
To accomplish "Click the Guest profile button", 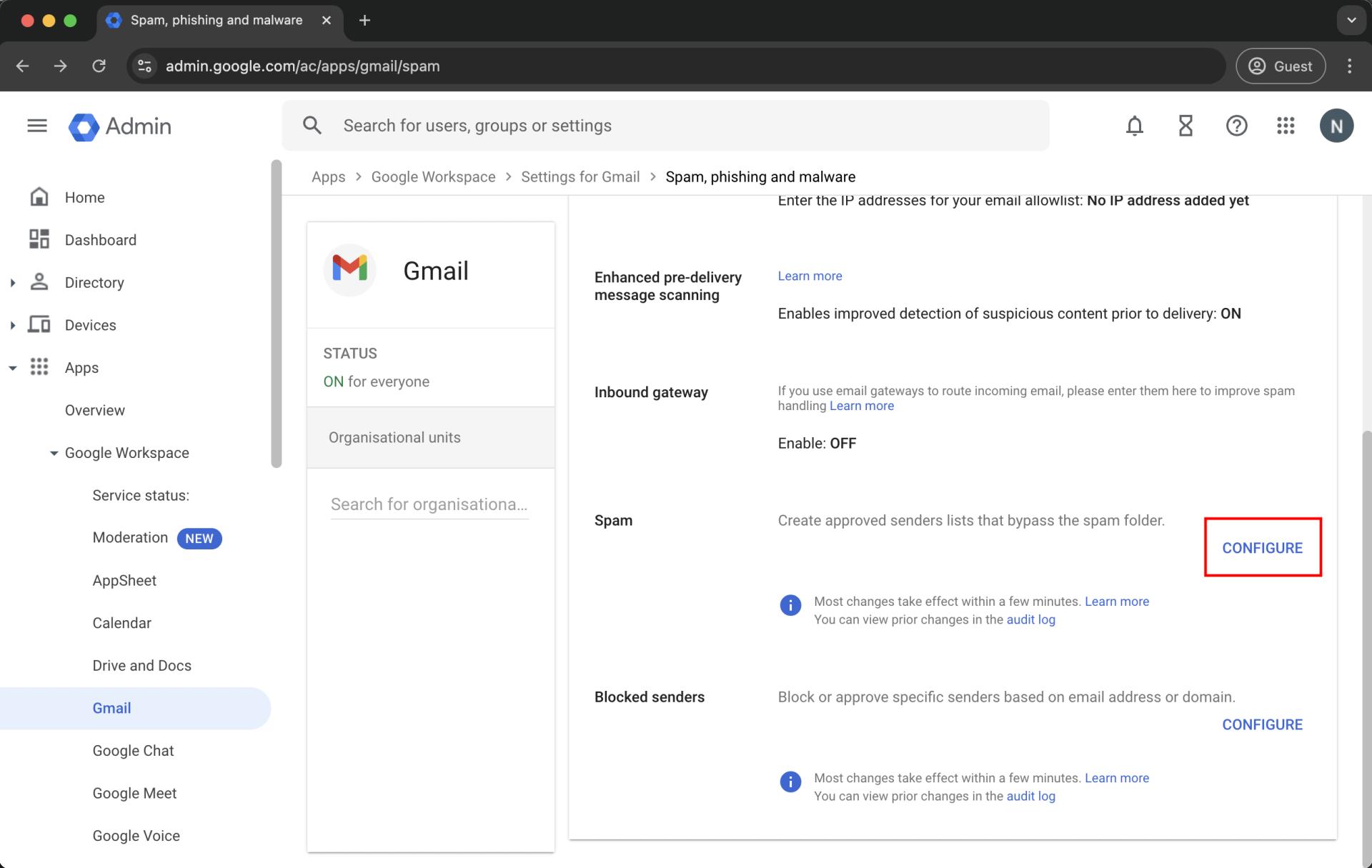I will tap(1281, 66).
